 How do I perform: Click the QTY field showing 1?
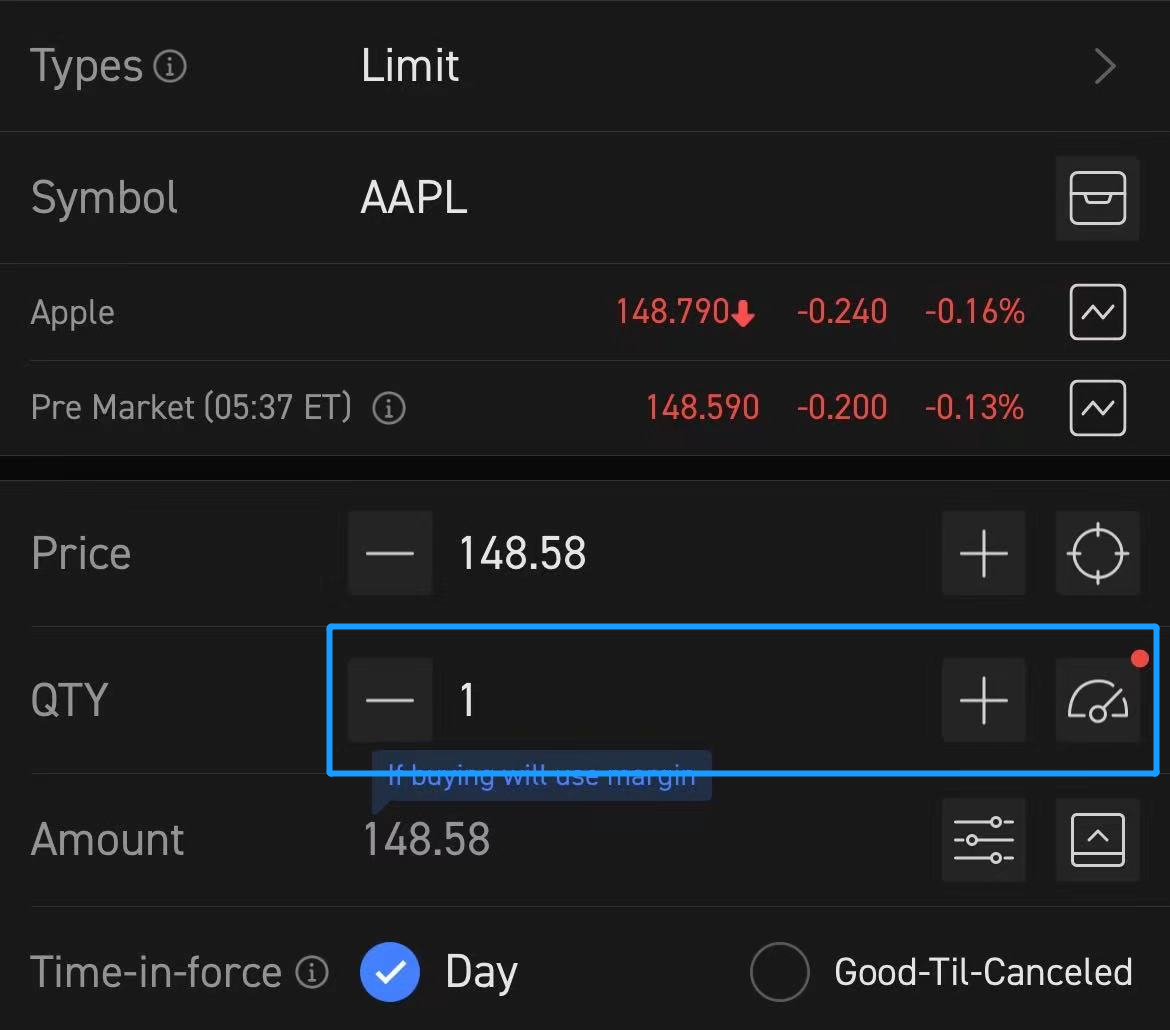click(x=467, y=700)
